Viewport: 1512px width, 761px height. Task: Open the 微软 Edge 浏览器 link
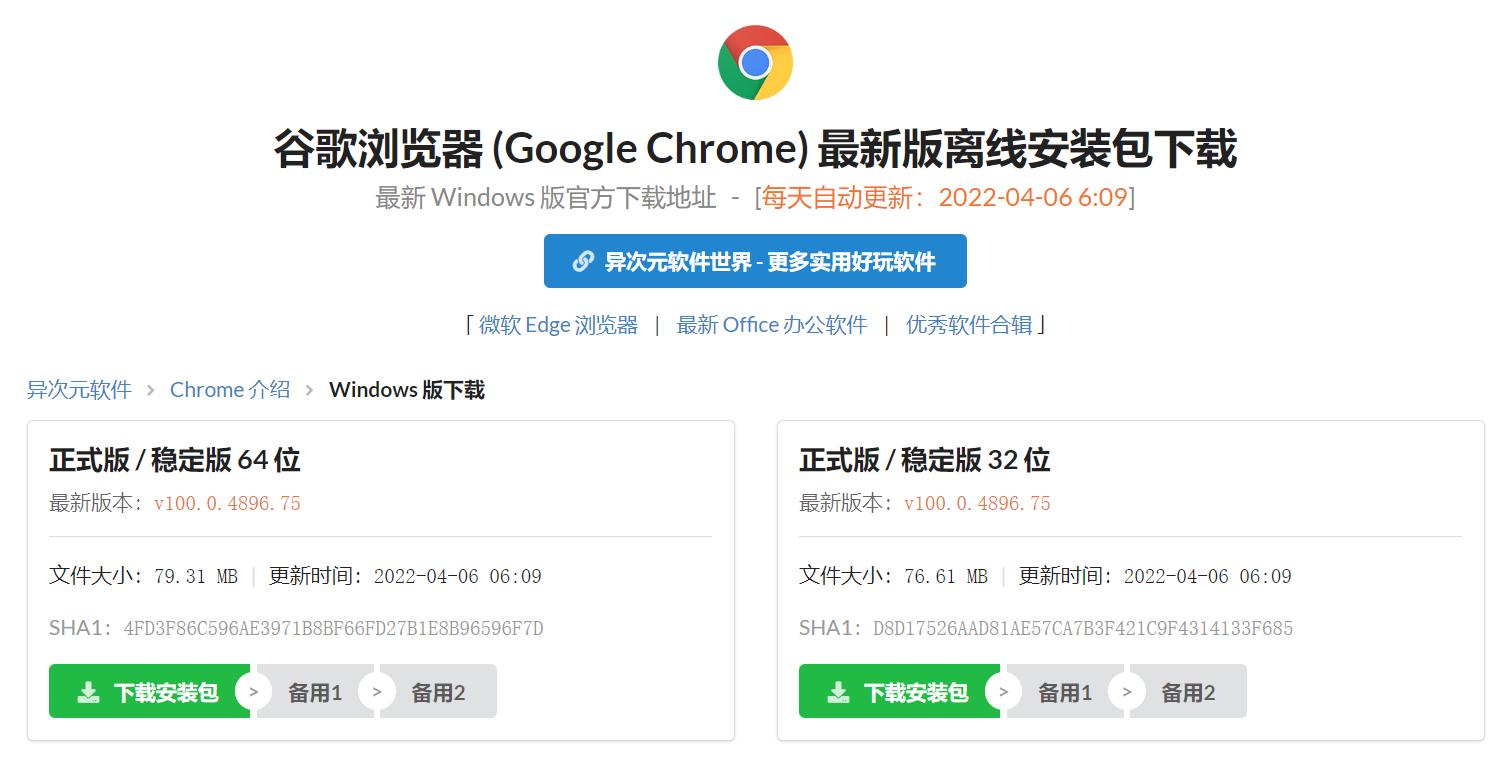pyautogui.click(x=558, y=325)
